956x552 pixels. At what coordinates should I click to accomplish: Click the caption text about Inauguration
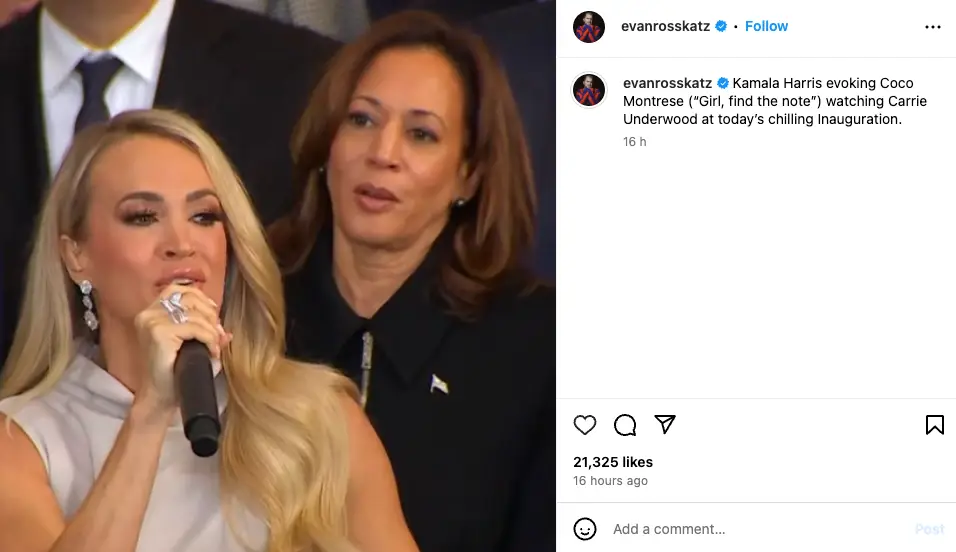click(x=775, y=101)
